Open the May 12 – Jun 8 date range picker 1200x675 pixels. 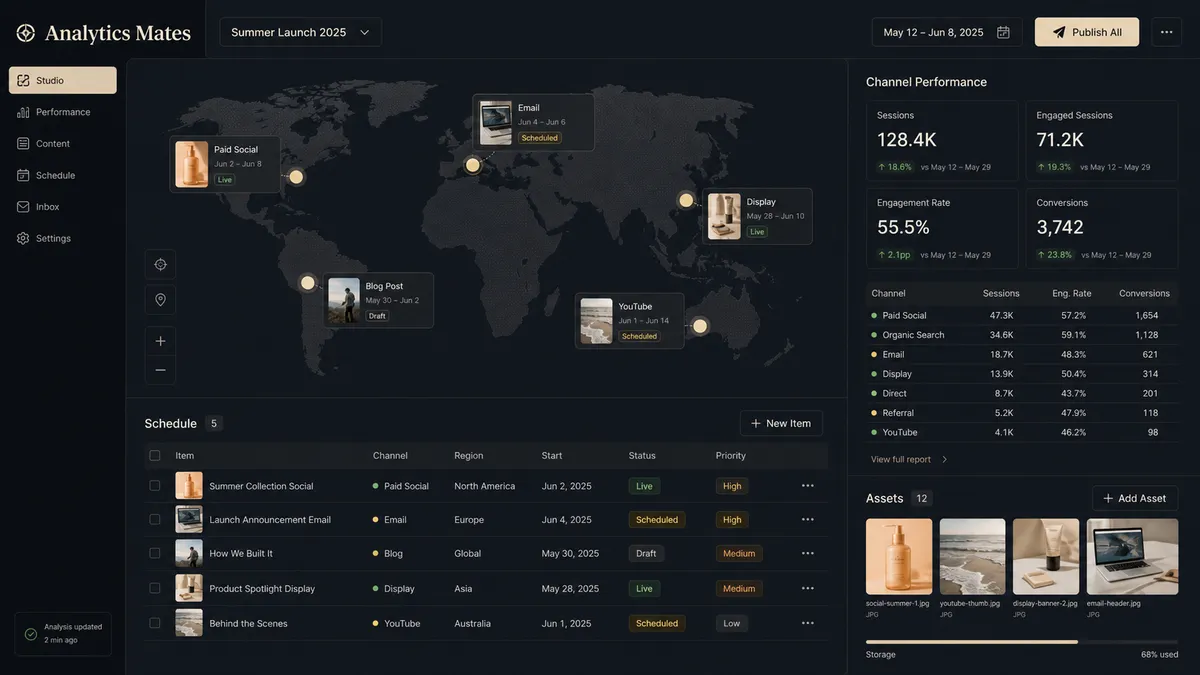(x=947, y=32)
